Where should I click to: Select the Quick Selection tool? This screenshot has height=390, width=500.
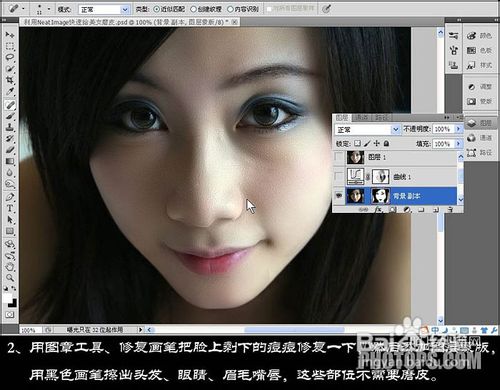[x=10, y=69]
